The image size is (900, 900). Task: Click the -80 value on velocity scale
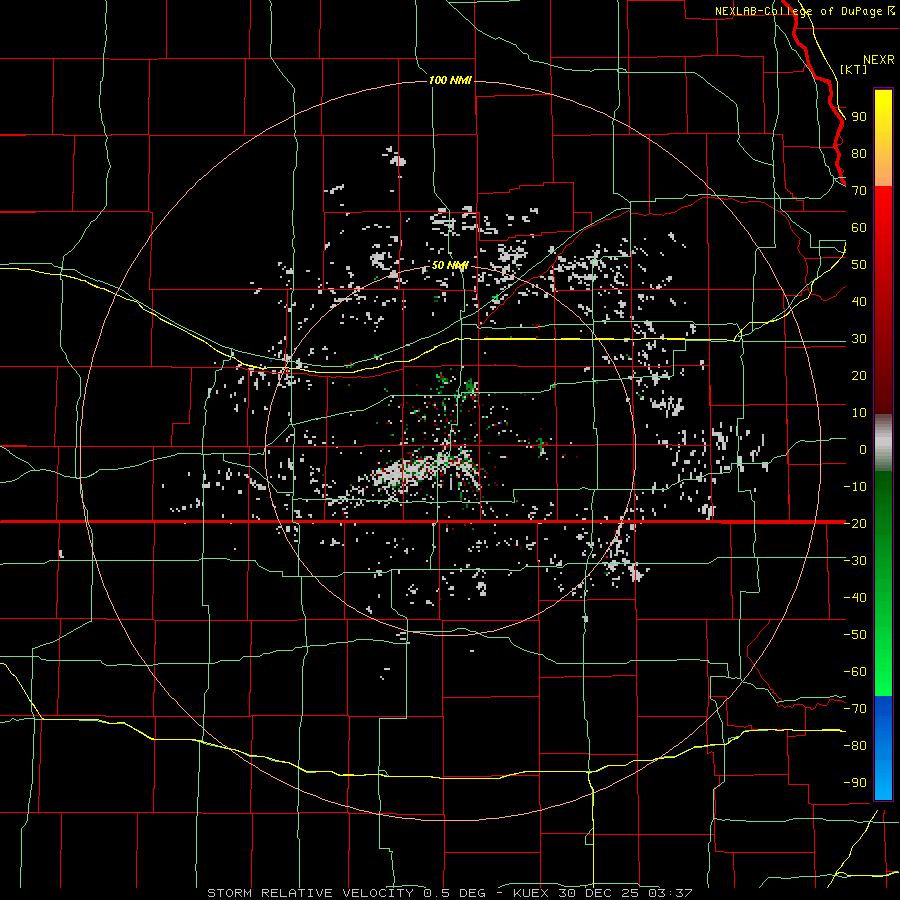point(855,746)
